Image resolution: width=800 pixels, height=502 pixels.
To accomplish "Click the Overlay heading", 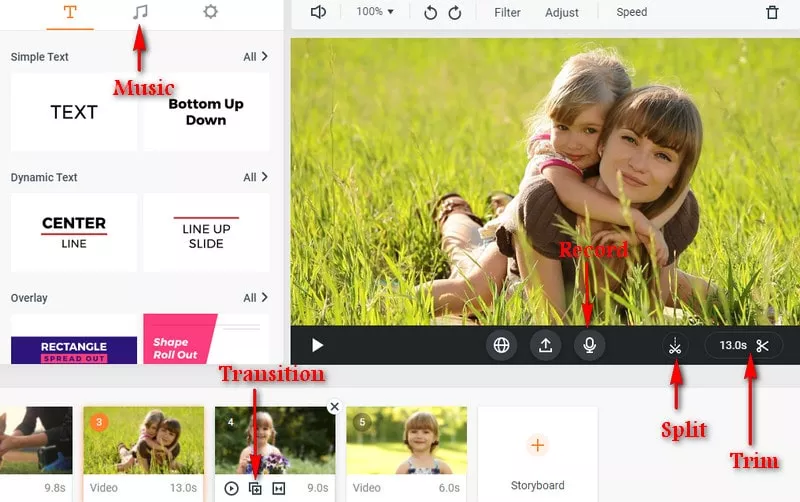I will tap(29, 297).
